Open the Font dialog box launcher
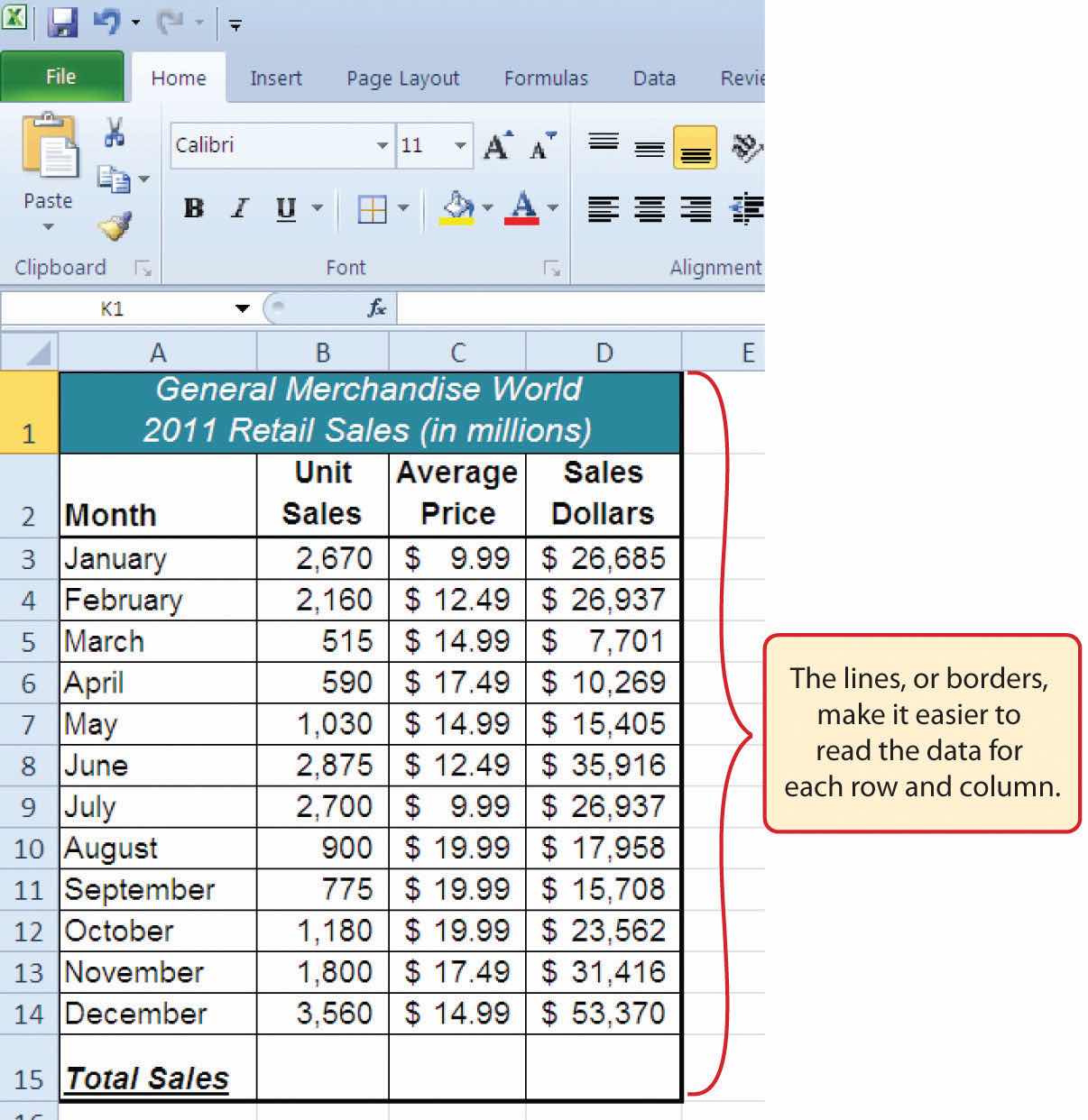Image resolution: width=1088 pixels, height=1120 pixels. click(552, 268)
